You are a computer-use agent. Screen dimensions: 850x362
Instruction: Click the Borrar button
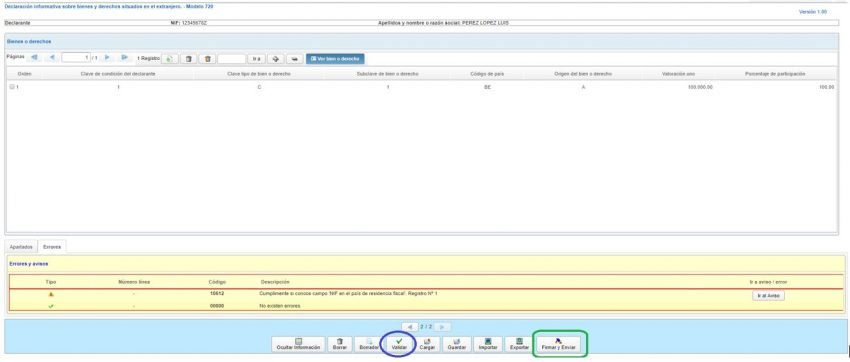pyautogui.click(x=340, y=344)
